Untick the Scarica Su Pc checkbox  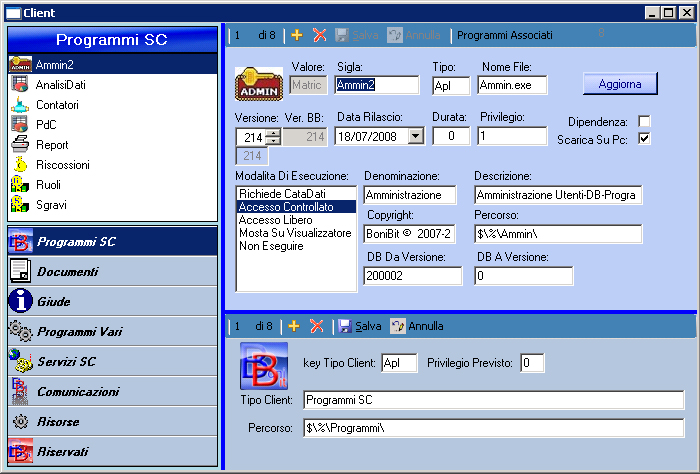644,139
